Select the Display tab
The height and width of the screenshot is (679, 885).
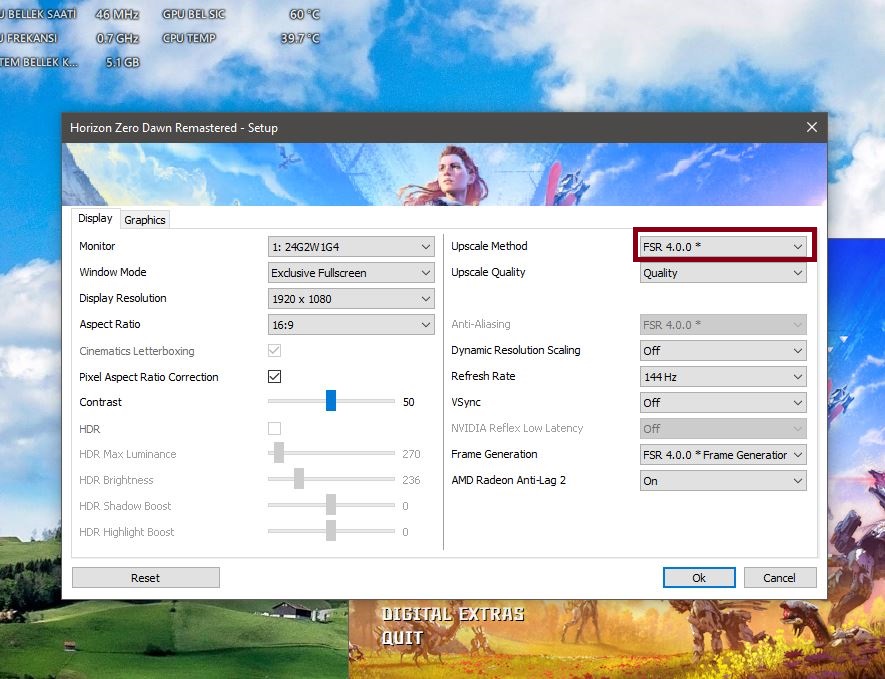click(95, 218)
